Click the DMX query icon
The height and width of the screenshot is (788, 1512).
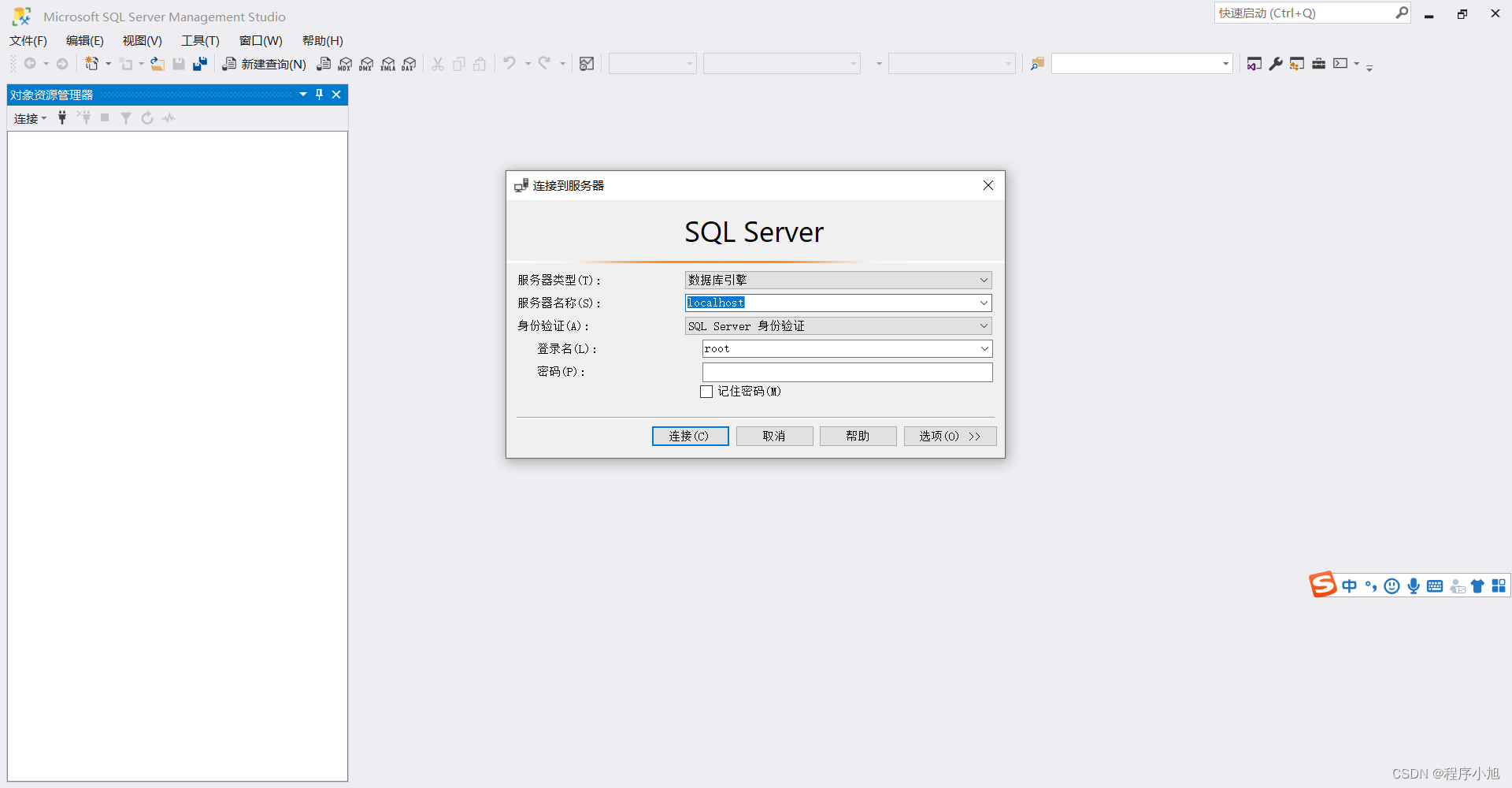(x=366, y=64)
